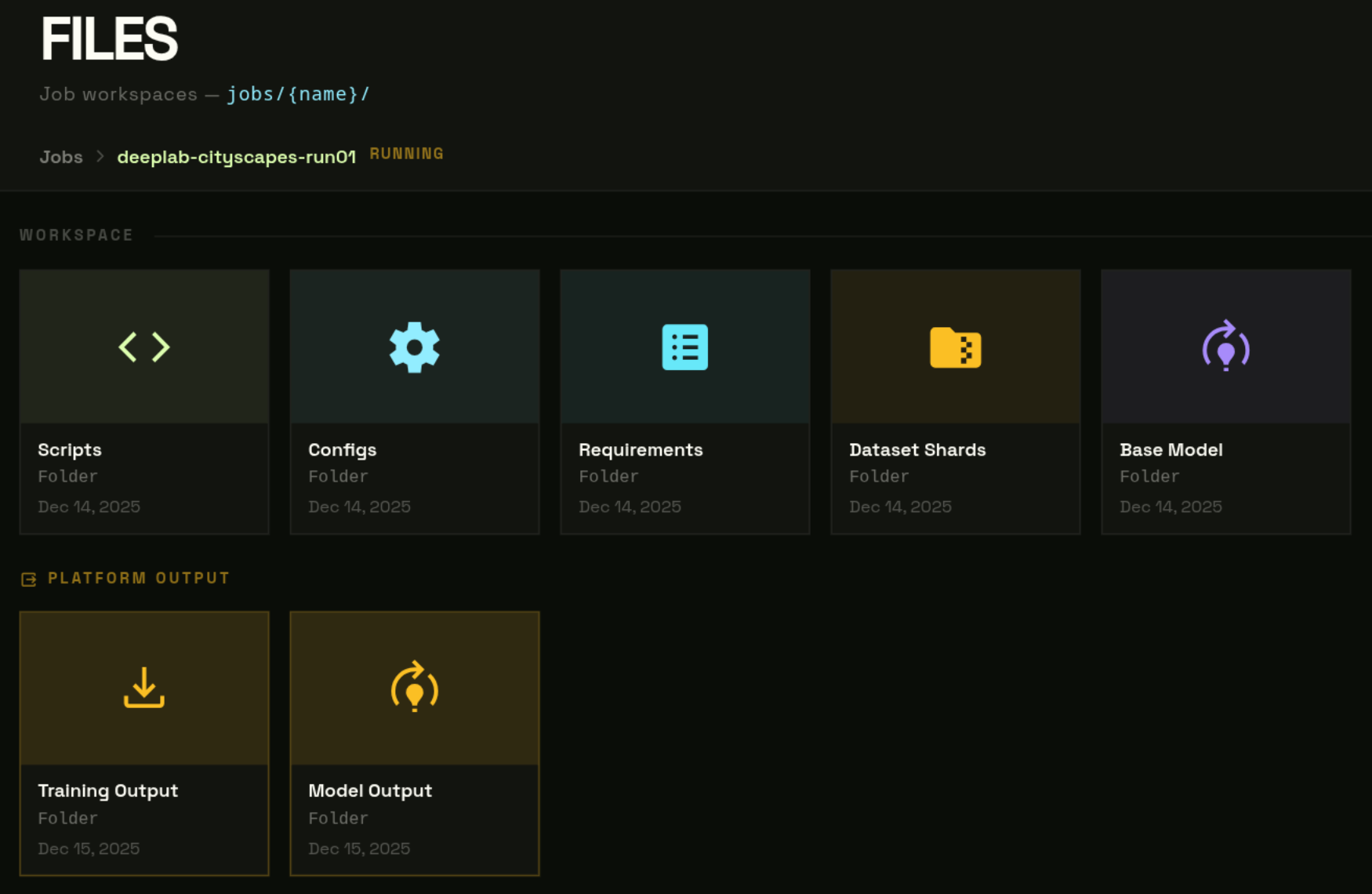Click the Dec 14, 2025 date under Requirements
1372x894 pixels.
(630, 507)
